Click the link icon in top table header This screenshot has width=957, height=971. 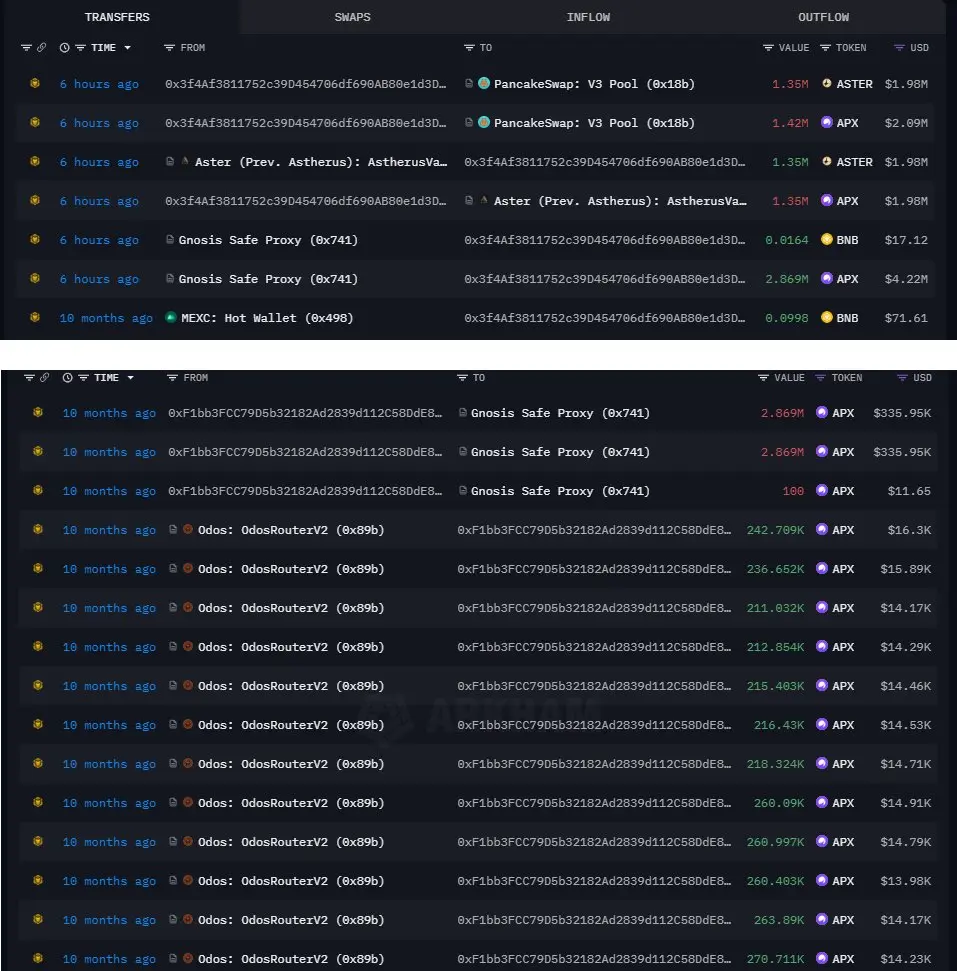click(x=42, y=48)
